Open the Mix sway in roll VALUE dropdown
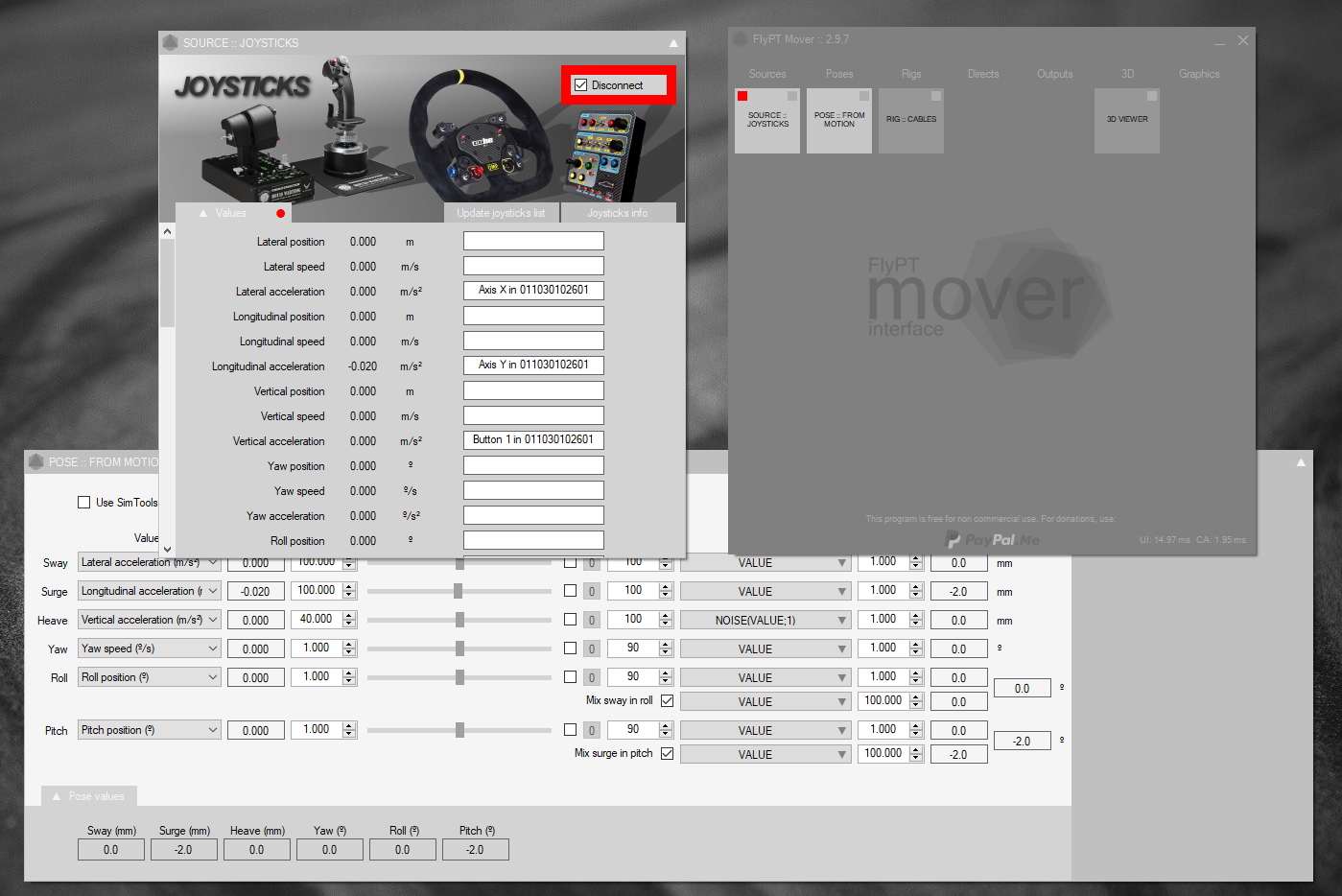Image resolution: width=1342 pixels, height=896 pixels. click(x=765, y=701)
